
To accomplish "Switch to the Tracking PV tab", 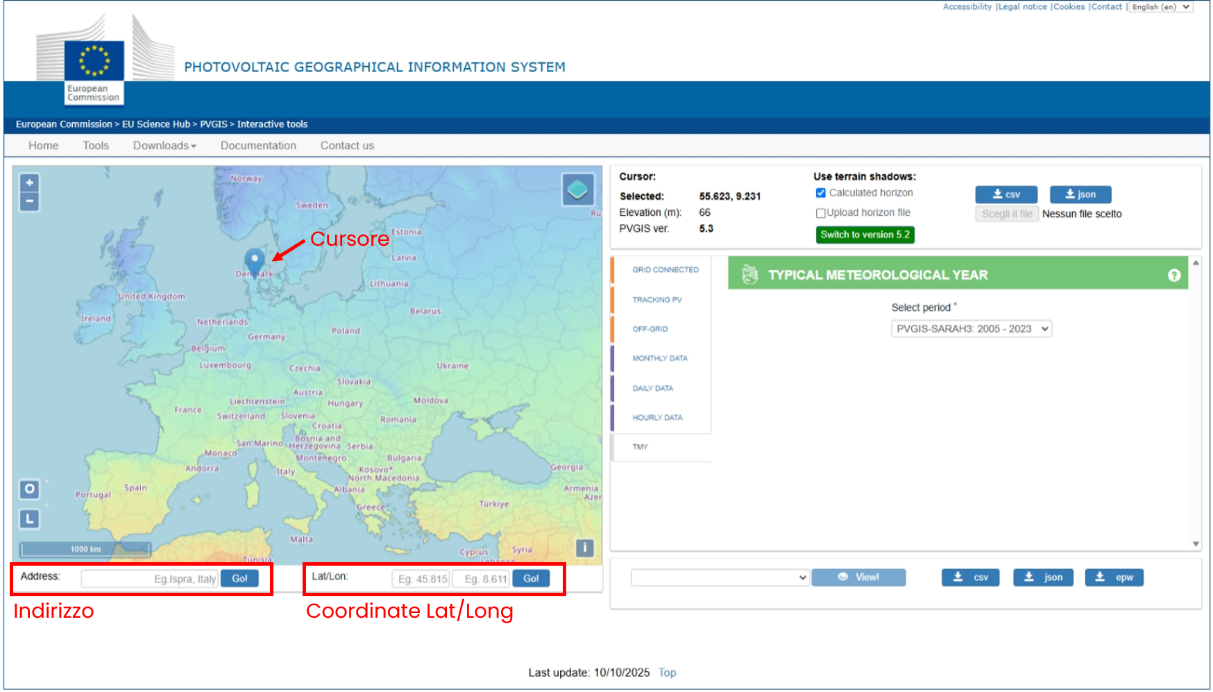I will point(657,300).
